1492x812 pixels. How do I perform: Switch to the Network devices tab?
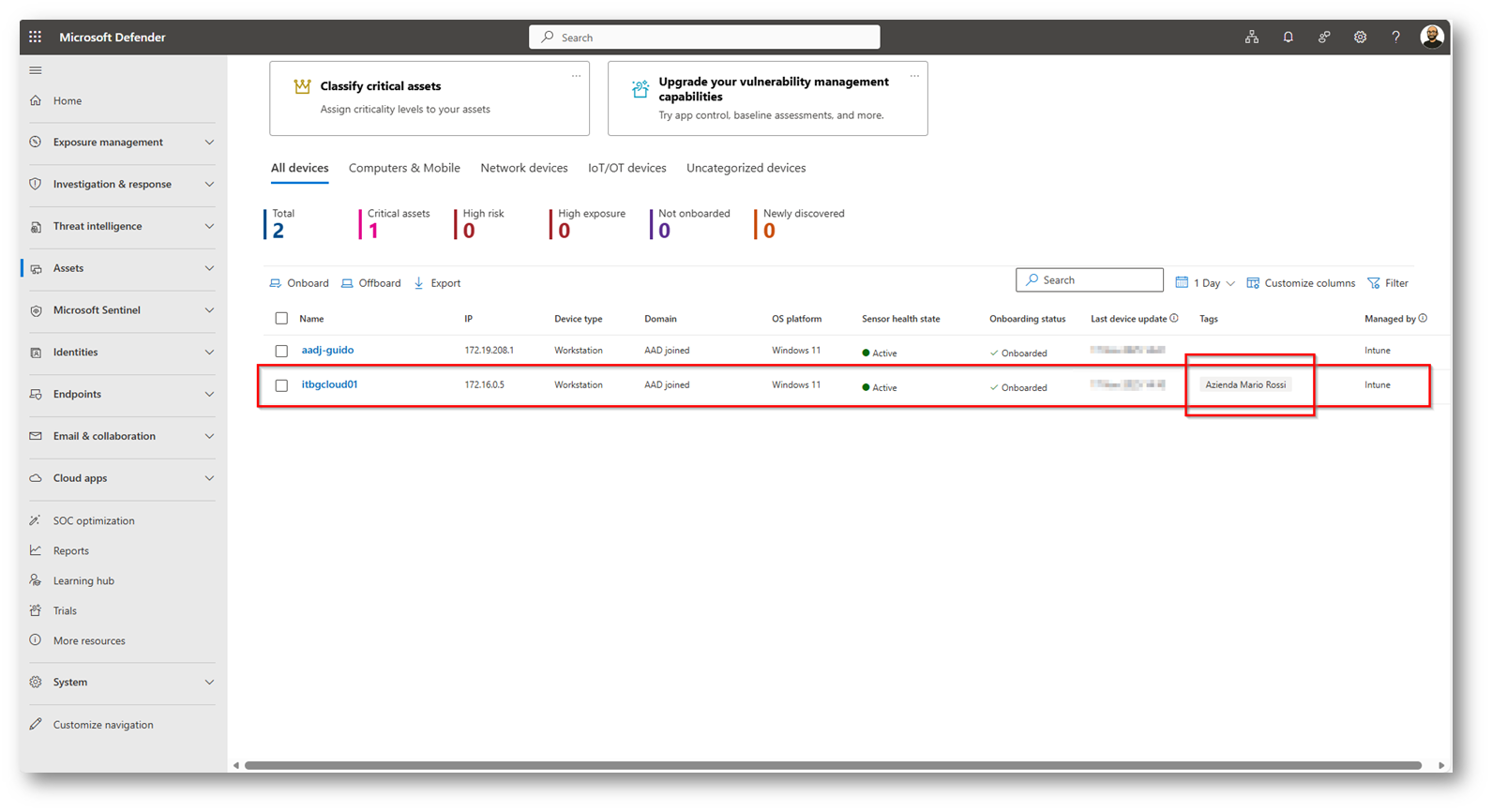pyautogui.click(x=523, y=168)
